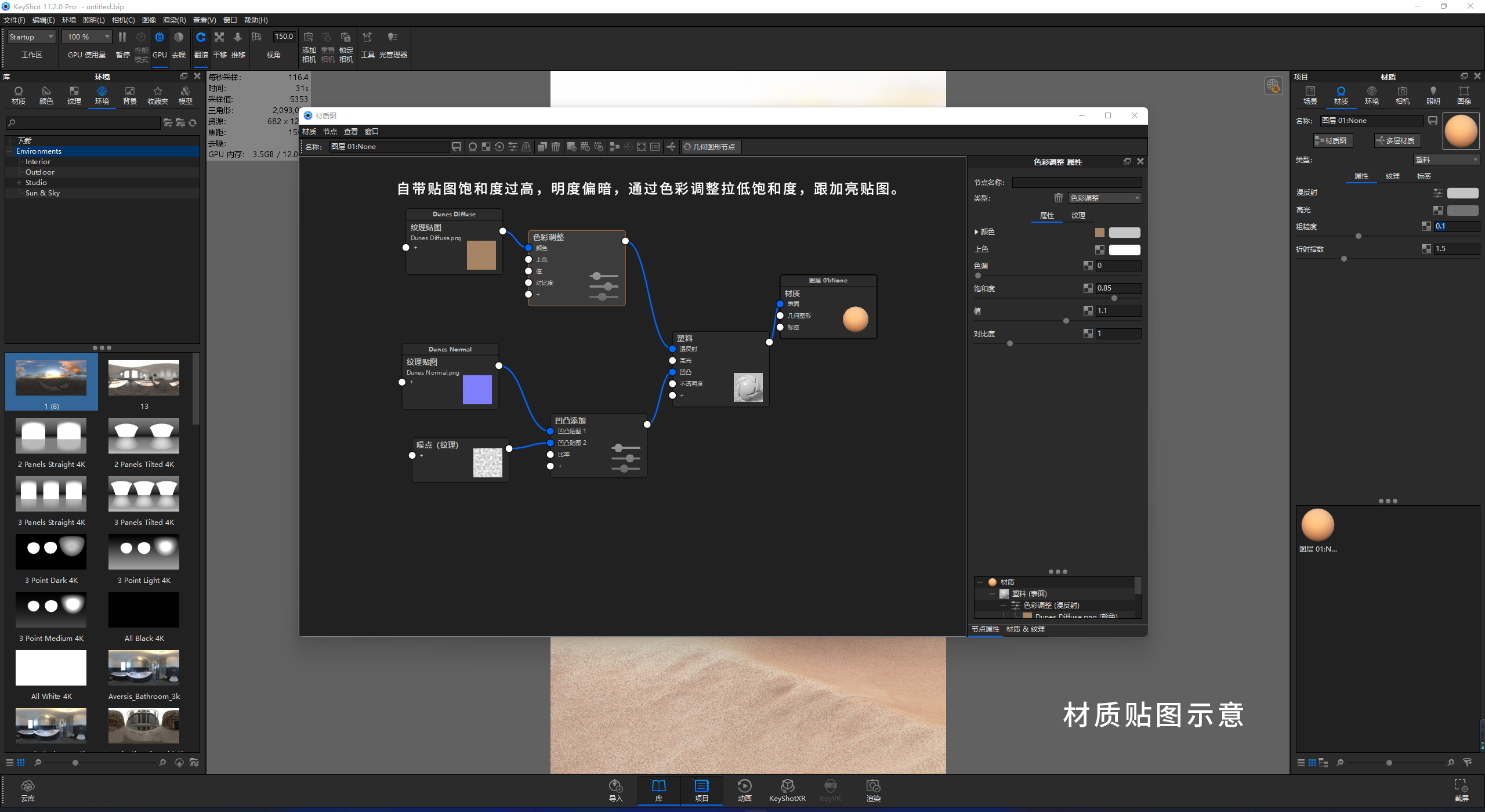Click the duplicate nodes icon in material graph

point(542,147)
